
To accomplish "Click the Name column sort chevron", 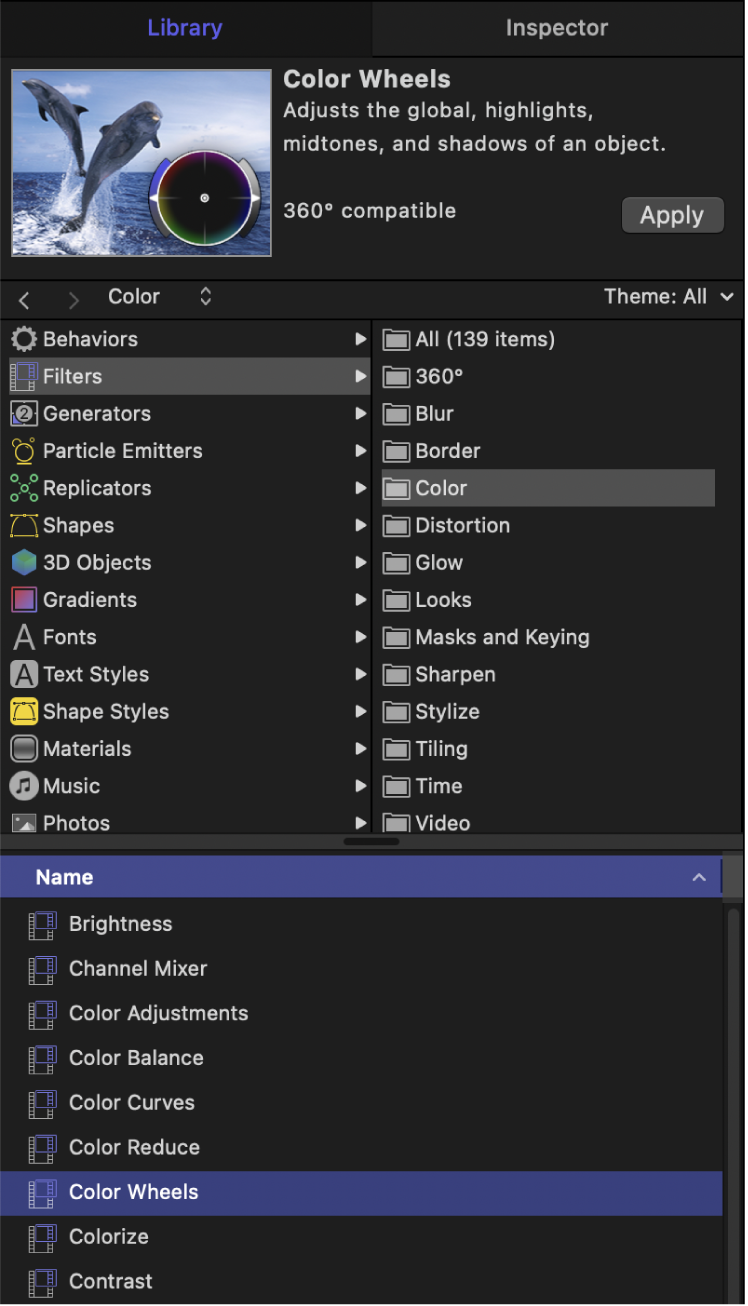I will point(699,877).
